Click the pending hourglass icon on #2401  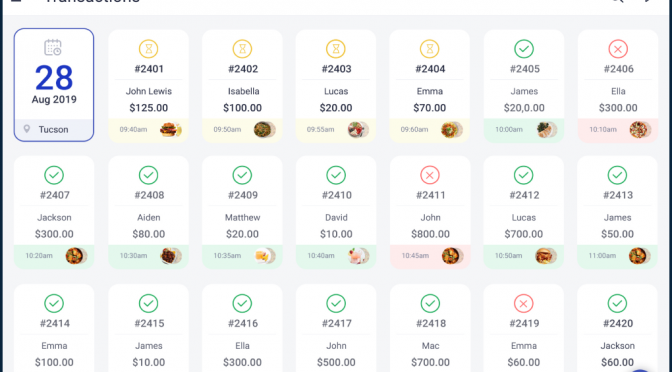(148, 49)
